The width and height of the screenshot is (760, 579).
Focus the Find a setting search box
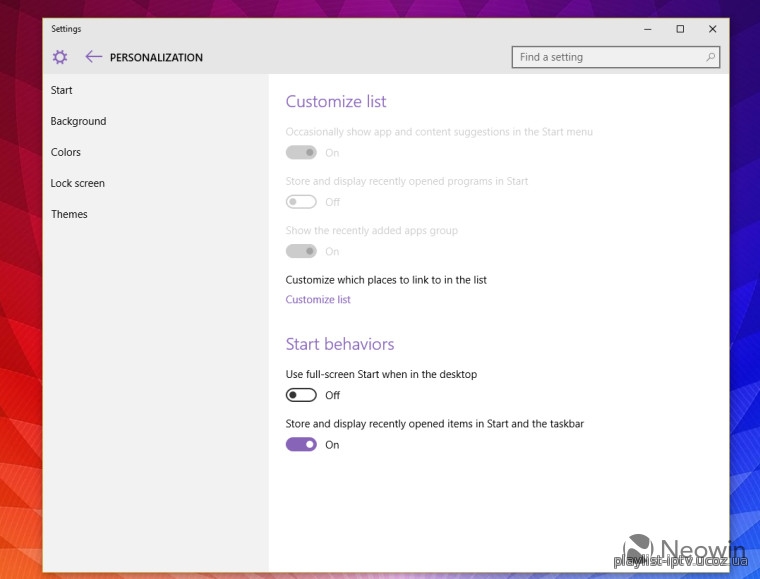tap(616, 57)
